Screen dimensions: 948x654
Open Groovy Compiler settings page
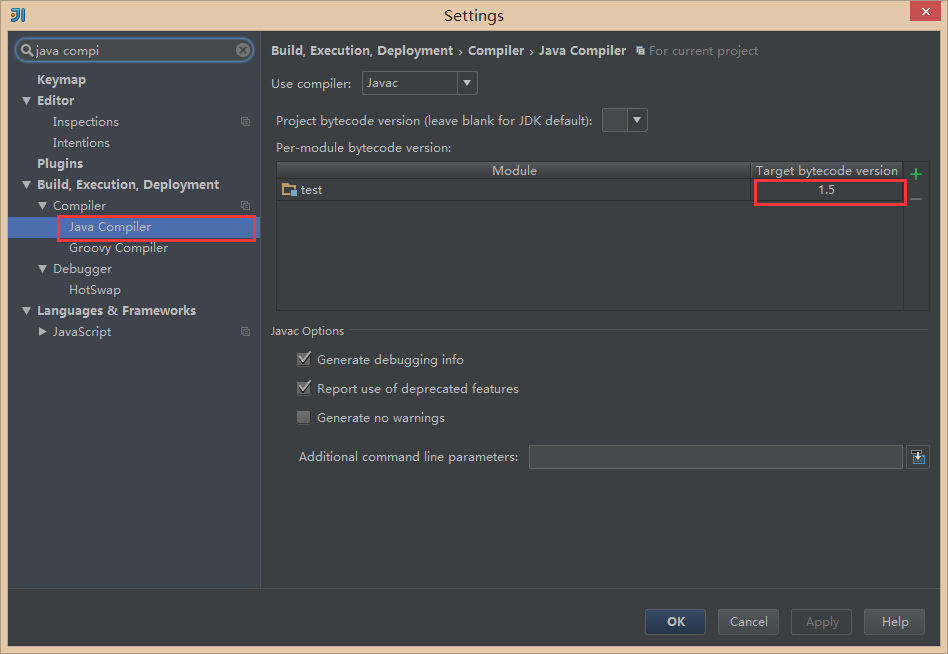tap(118, 248)
